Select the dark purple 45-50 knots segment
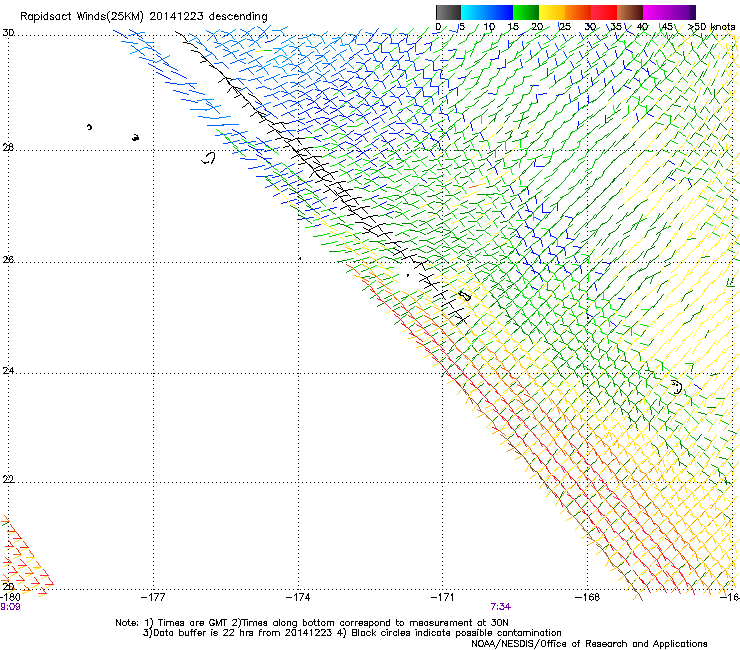The height and width of the screenshot is (650, 740). [682, 12]
